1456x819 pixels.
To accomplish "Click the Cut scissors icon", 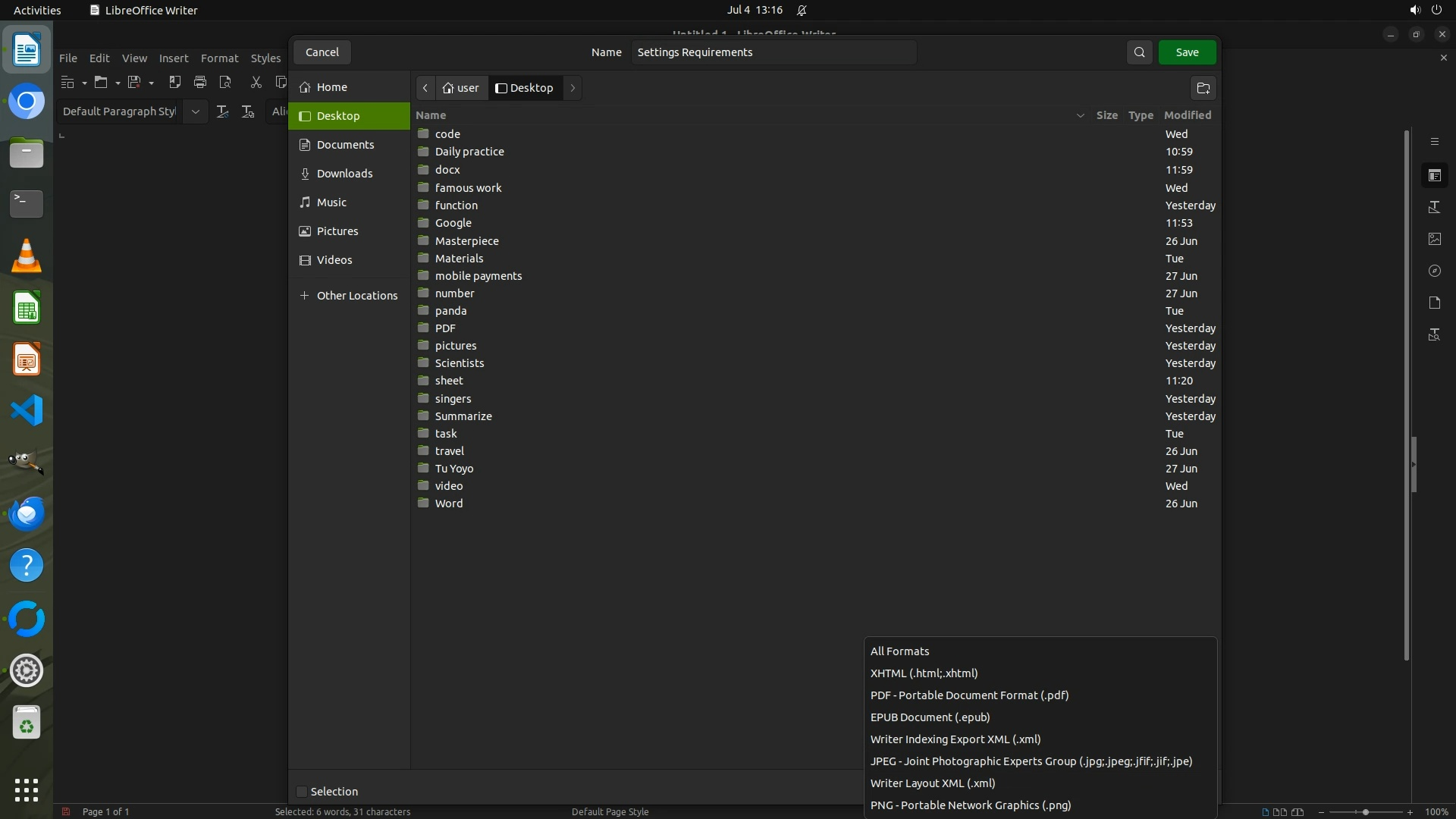I will click(256, 82).
